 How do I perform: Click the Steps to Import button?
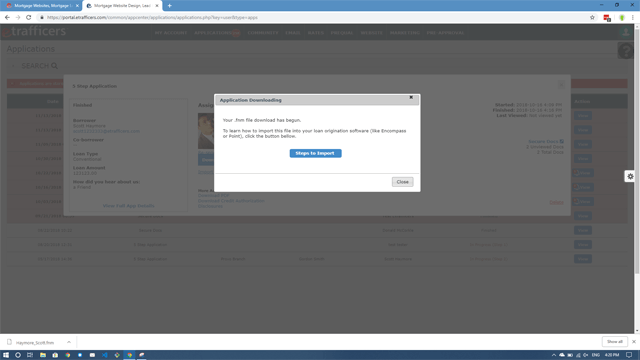click(x=316, y=153)
